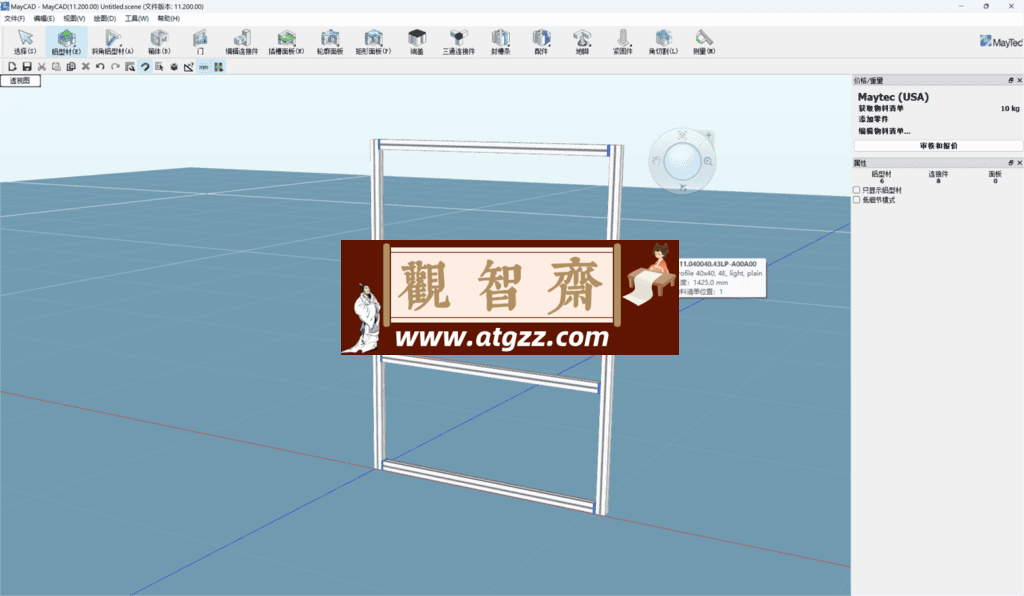Click the 面板 count in 属性 panel

[995, 177]
